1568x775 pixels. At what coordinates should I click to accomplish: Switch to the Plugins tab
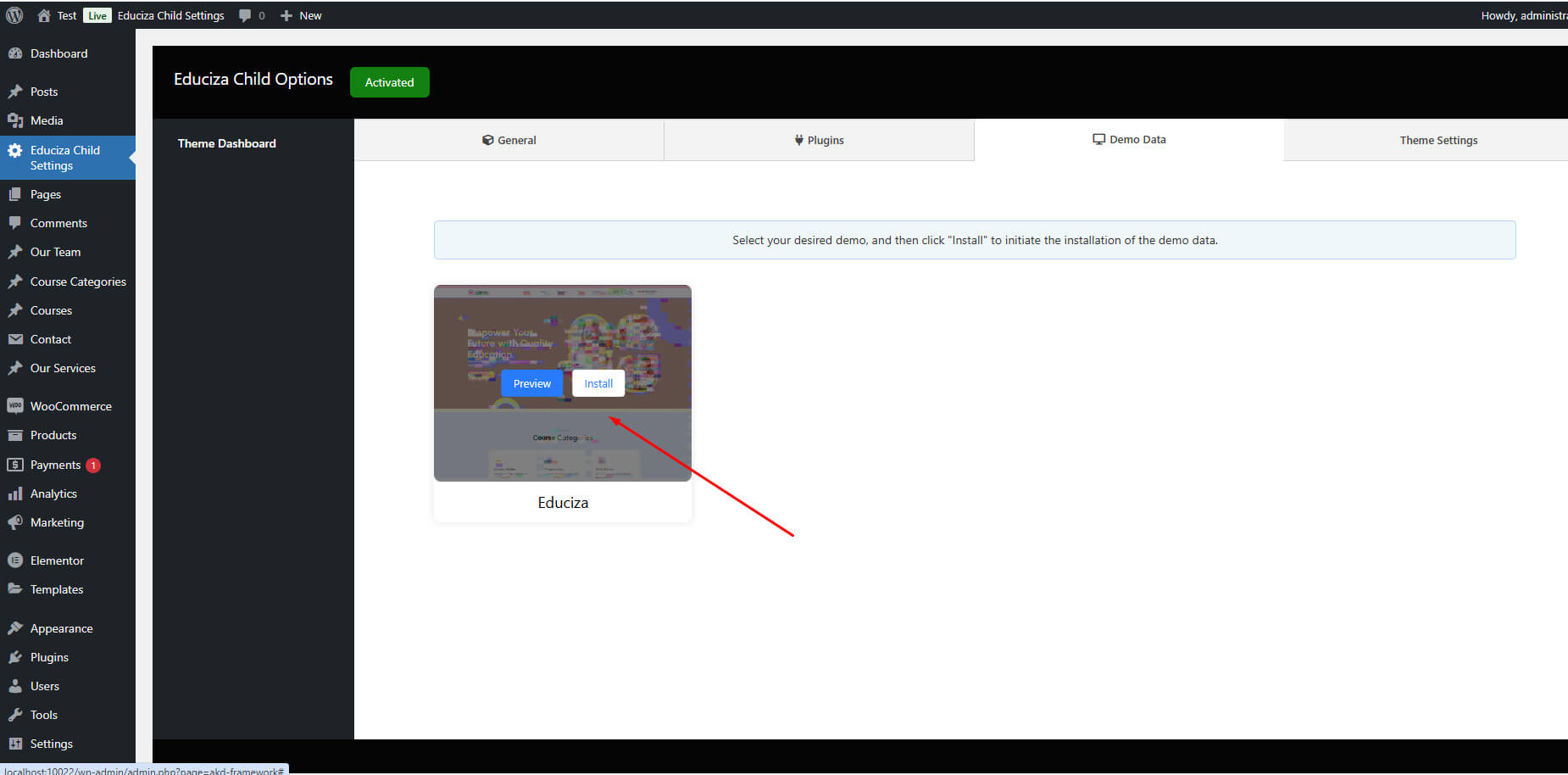819,140
